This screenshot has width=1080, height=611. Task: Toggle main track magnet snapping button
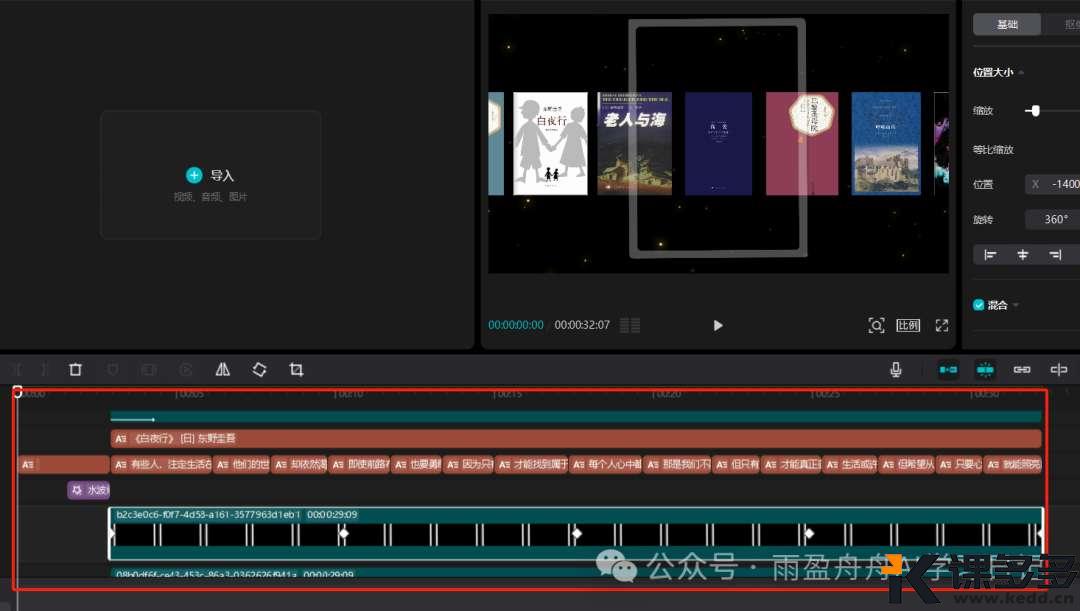948,370
